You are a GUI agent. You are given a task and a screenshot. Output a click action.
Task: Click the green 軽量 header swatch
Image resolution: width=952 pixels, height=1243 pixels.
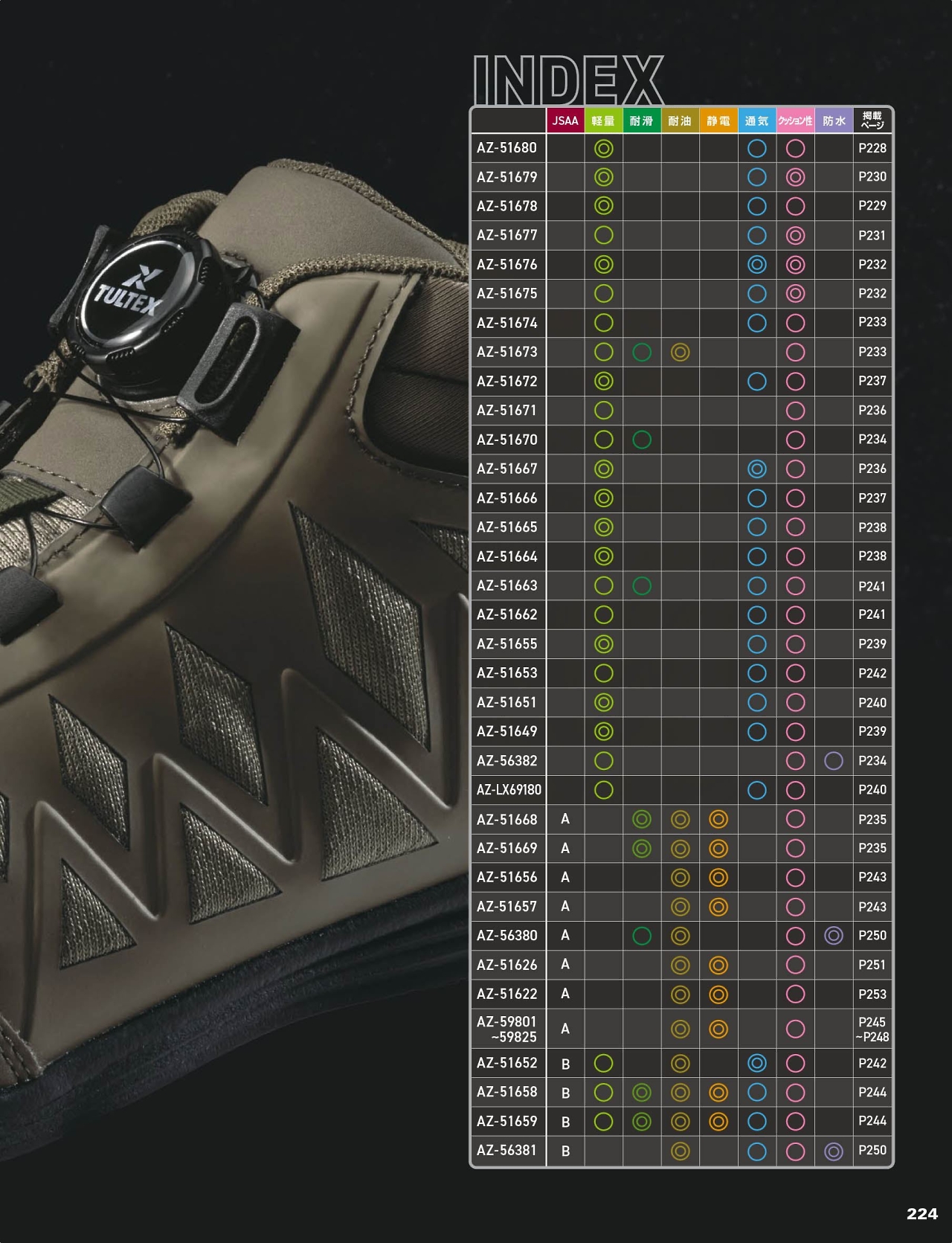pyautogui.click(x=603, y=121)
